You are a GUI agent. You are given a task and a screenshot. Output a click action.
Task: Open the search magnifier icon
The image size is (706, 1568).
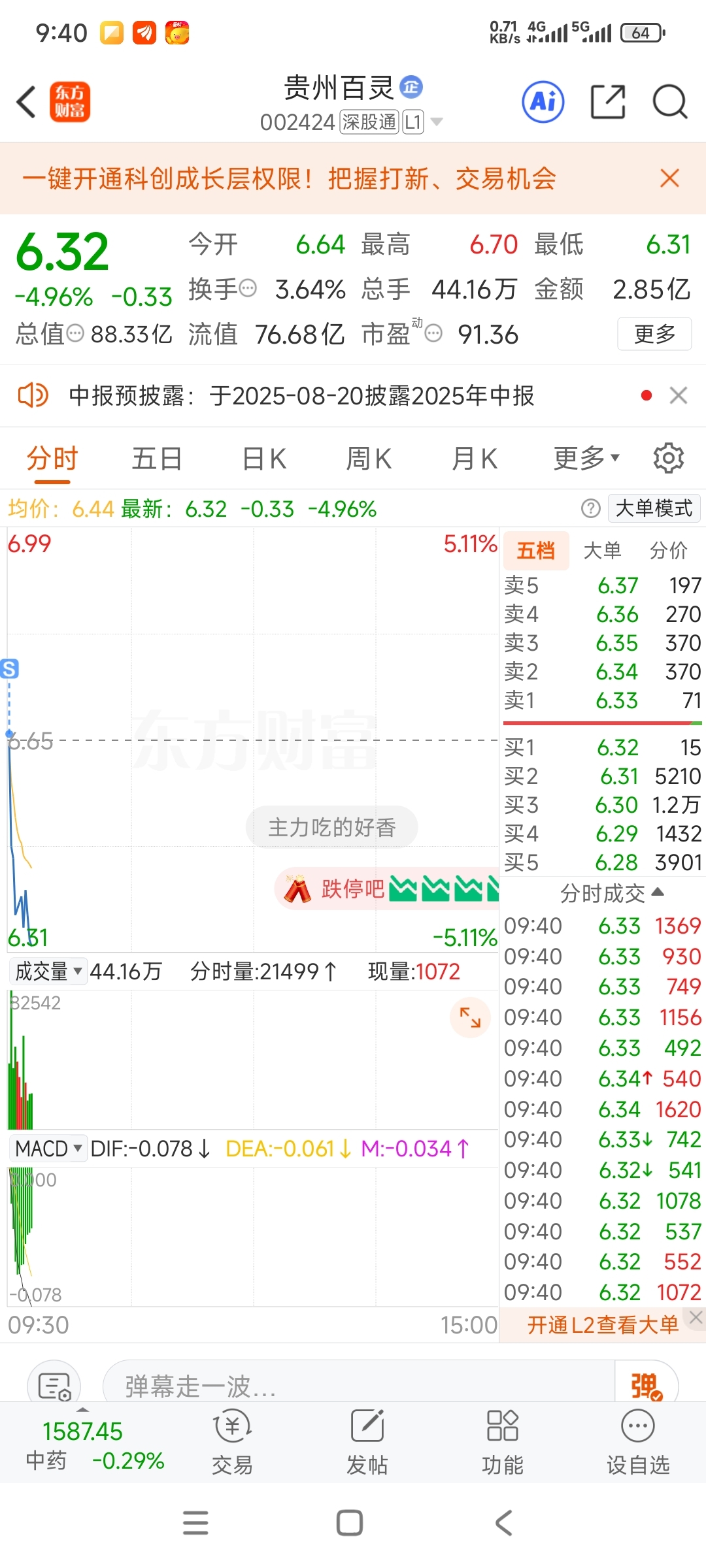coord(670,102)
